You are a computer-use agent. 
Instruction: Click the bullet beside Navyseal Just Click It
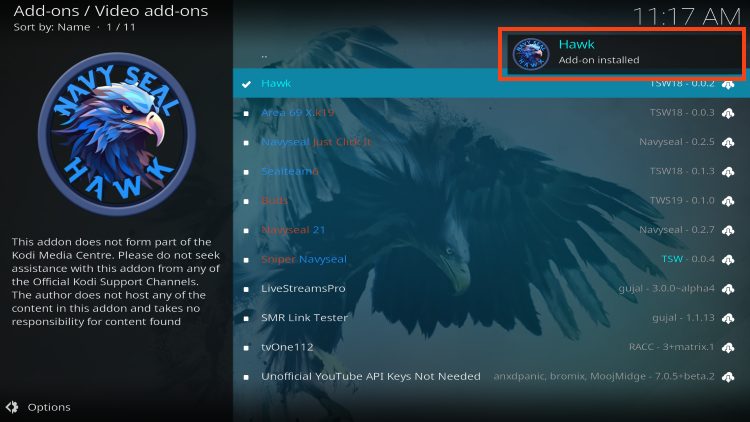click(246, 143)
